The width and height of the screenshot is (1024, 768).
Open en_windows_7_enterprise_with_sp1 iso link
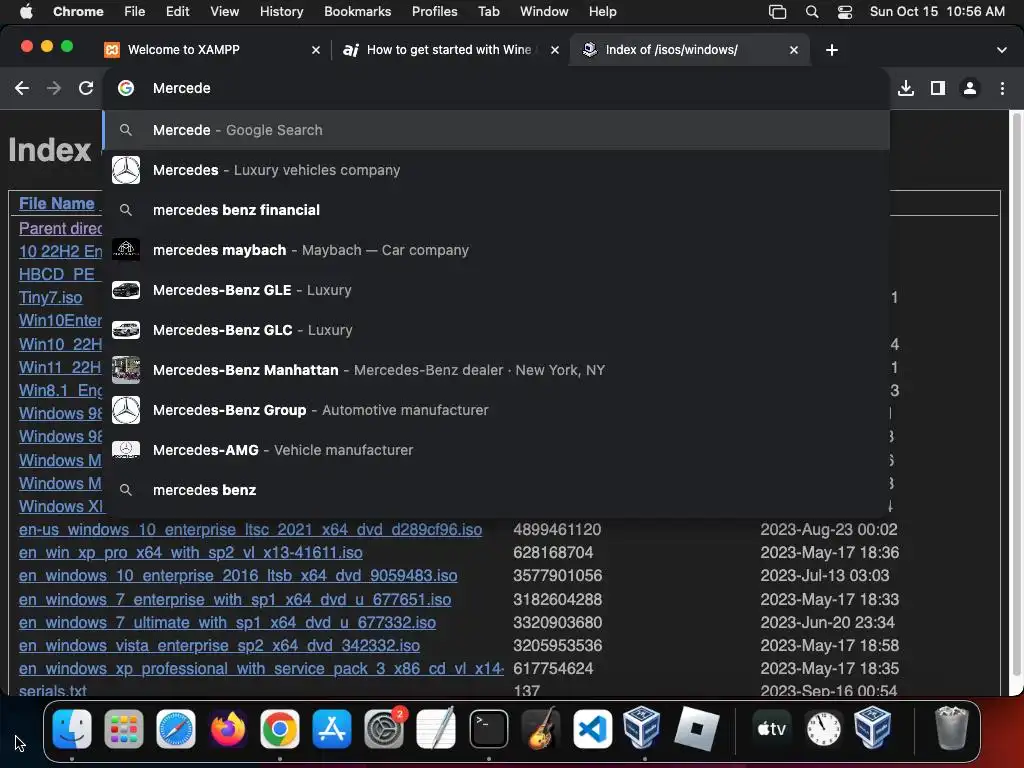(x=235, y=600)
